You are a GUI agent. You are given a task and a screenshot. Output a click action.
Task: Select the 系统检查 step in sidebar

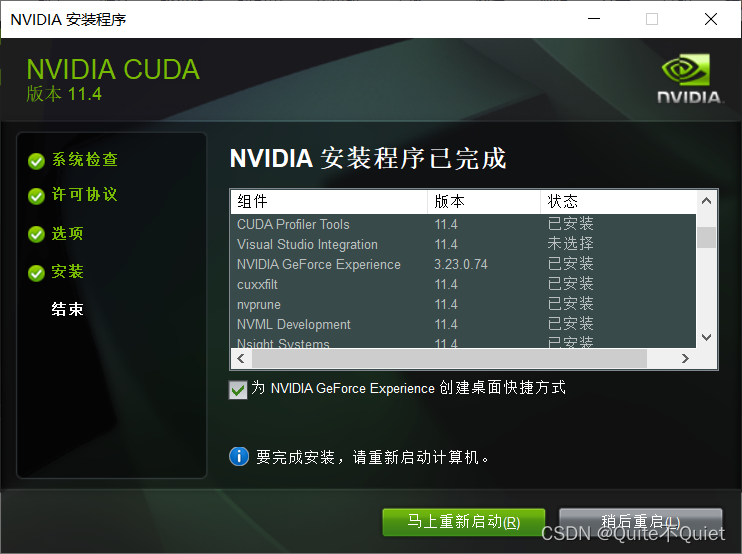(85, 159)
